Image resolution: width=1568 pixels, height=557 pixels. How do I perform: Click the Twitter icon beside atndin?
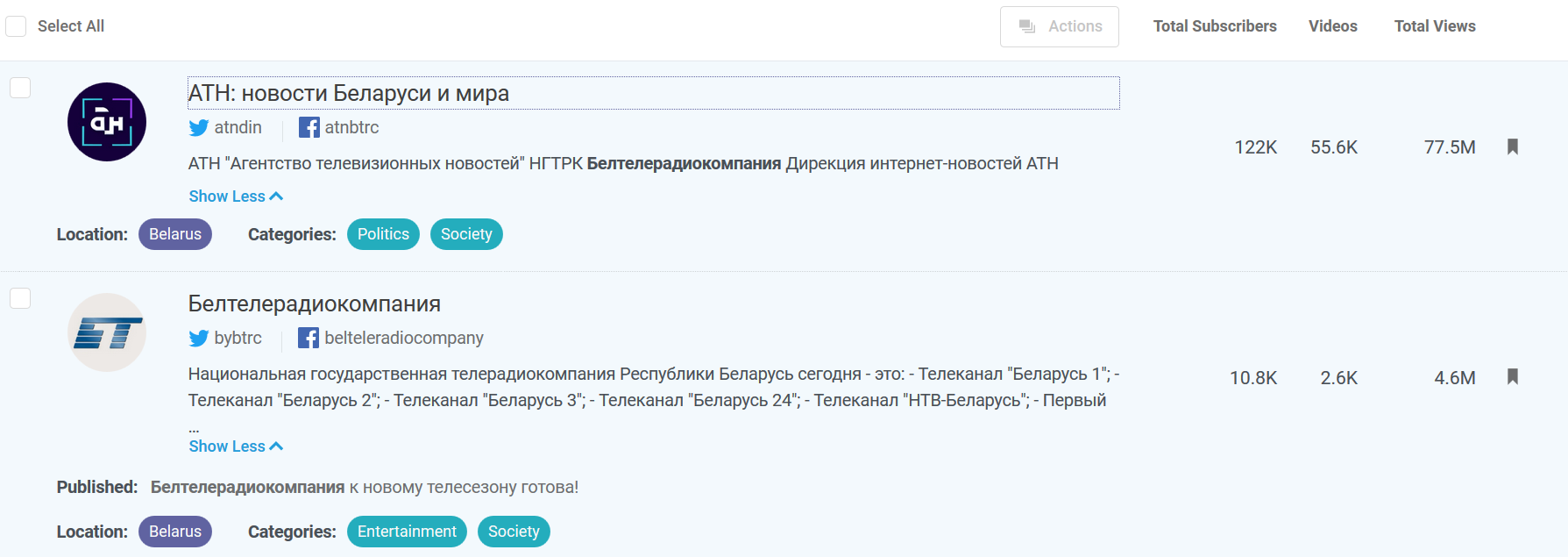click(199, 128)
